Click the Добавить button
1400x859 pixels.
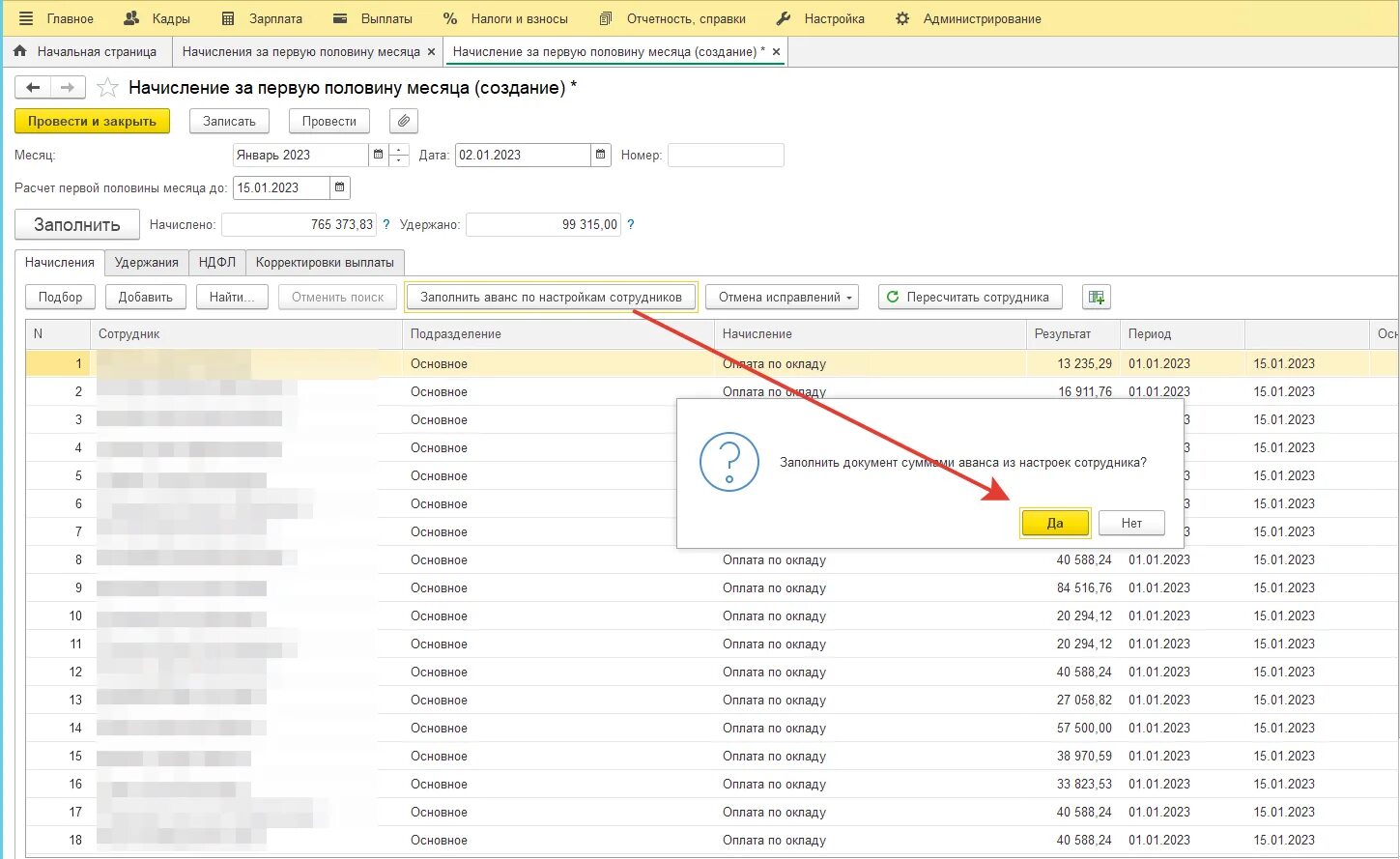pos(146,297)
